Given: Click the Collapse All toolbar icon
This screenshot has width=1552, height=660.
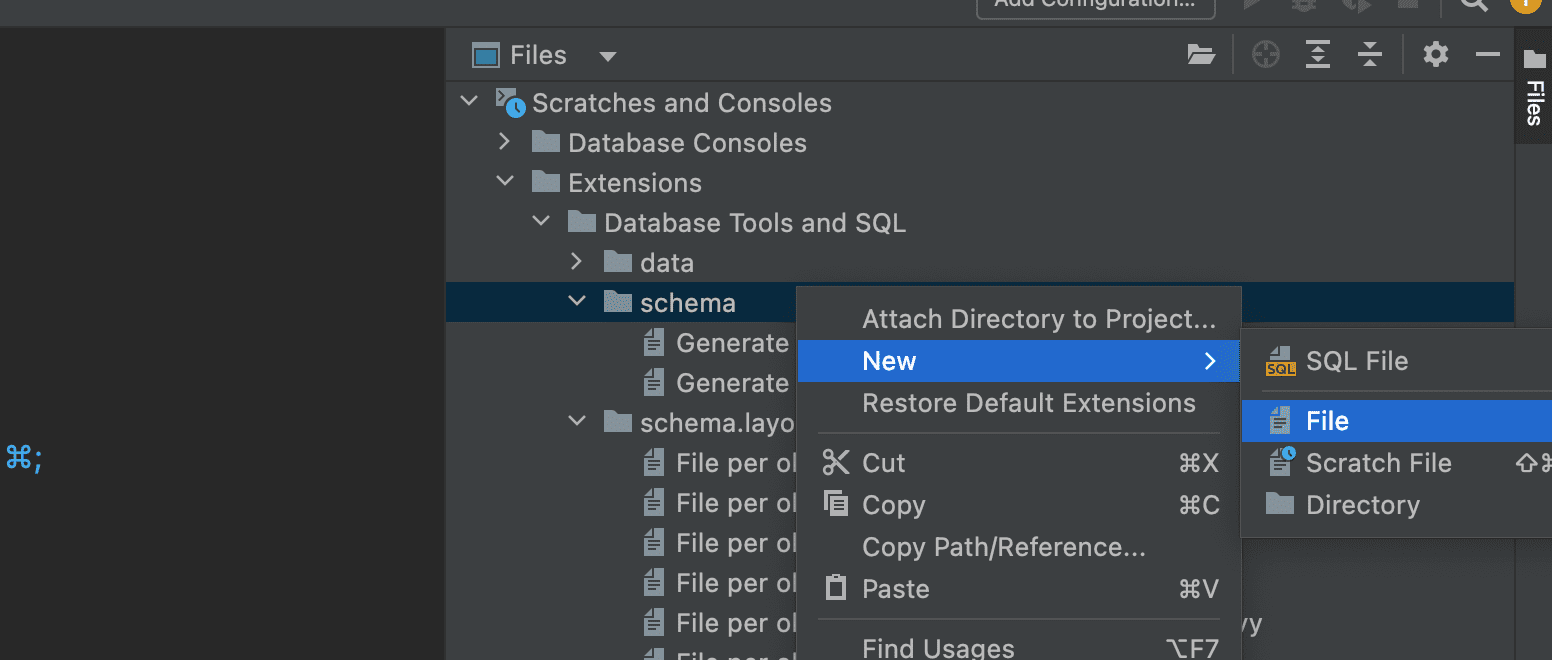Looking at the screenshot, I should [1370, 55].
